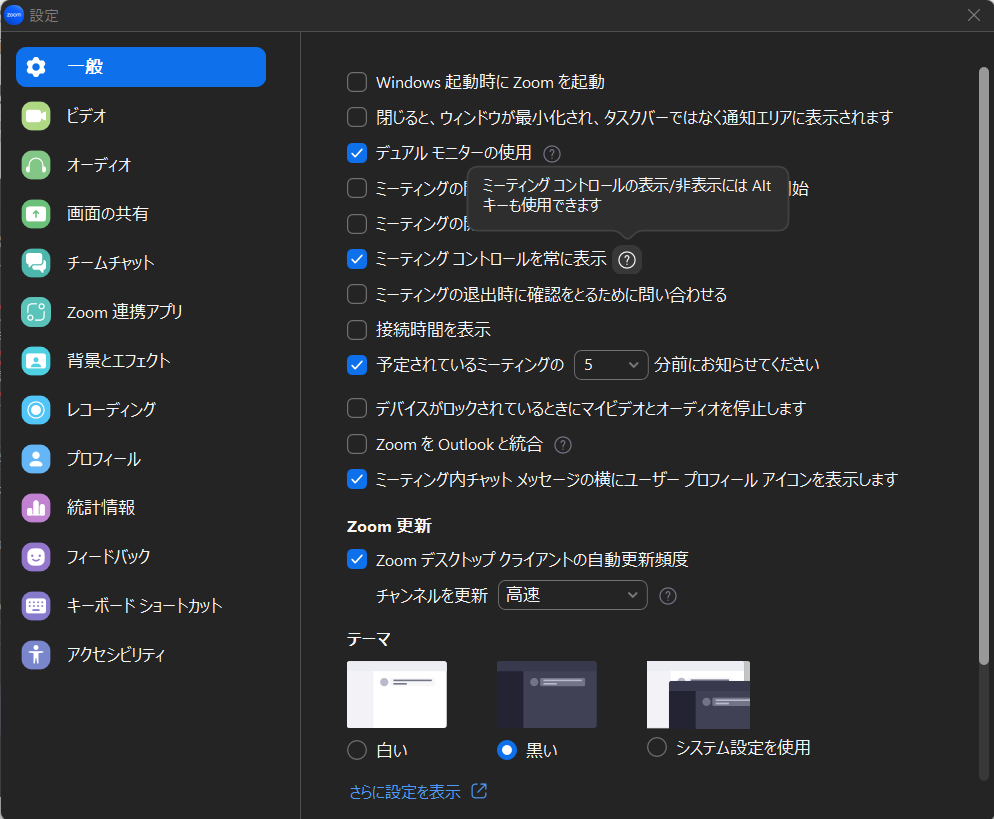Open the プロフィール settings tab

[103, 459]
